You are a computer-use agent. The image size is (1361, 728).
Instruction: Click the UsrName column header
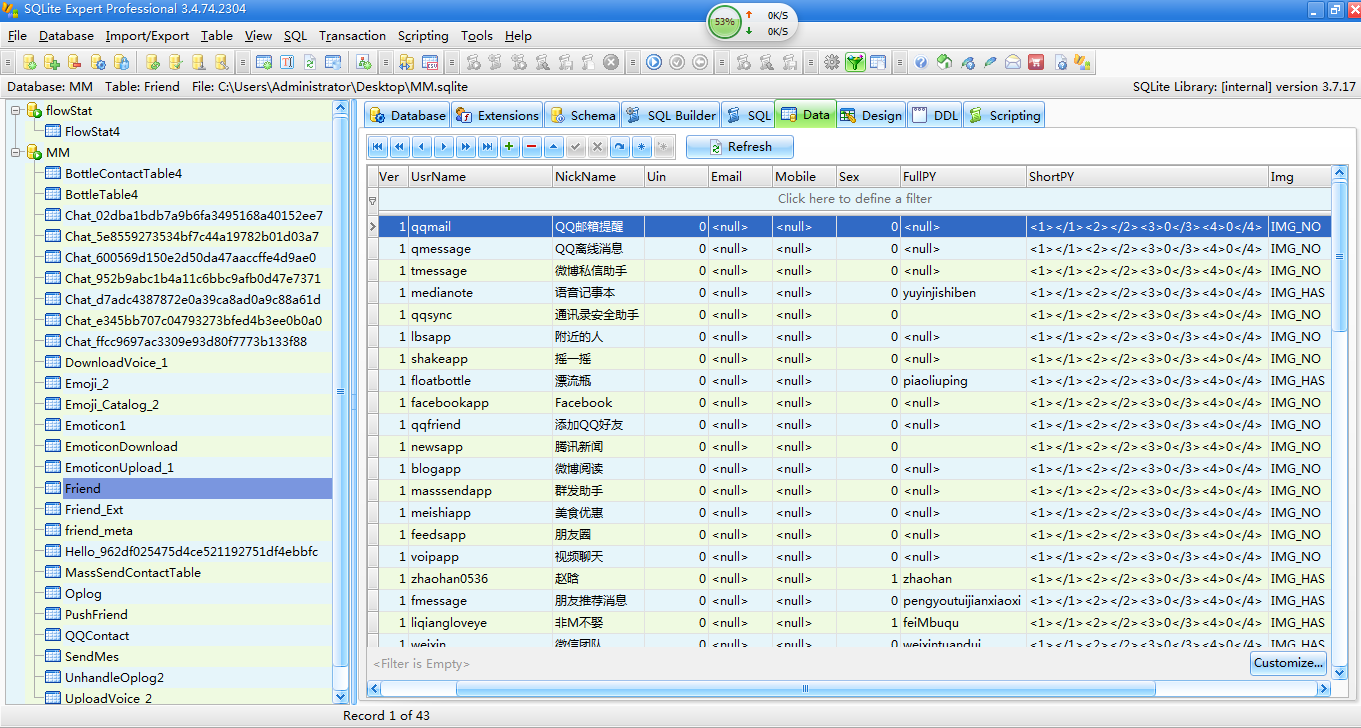[480, 177]
